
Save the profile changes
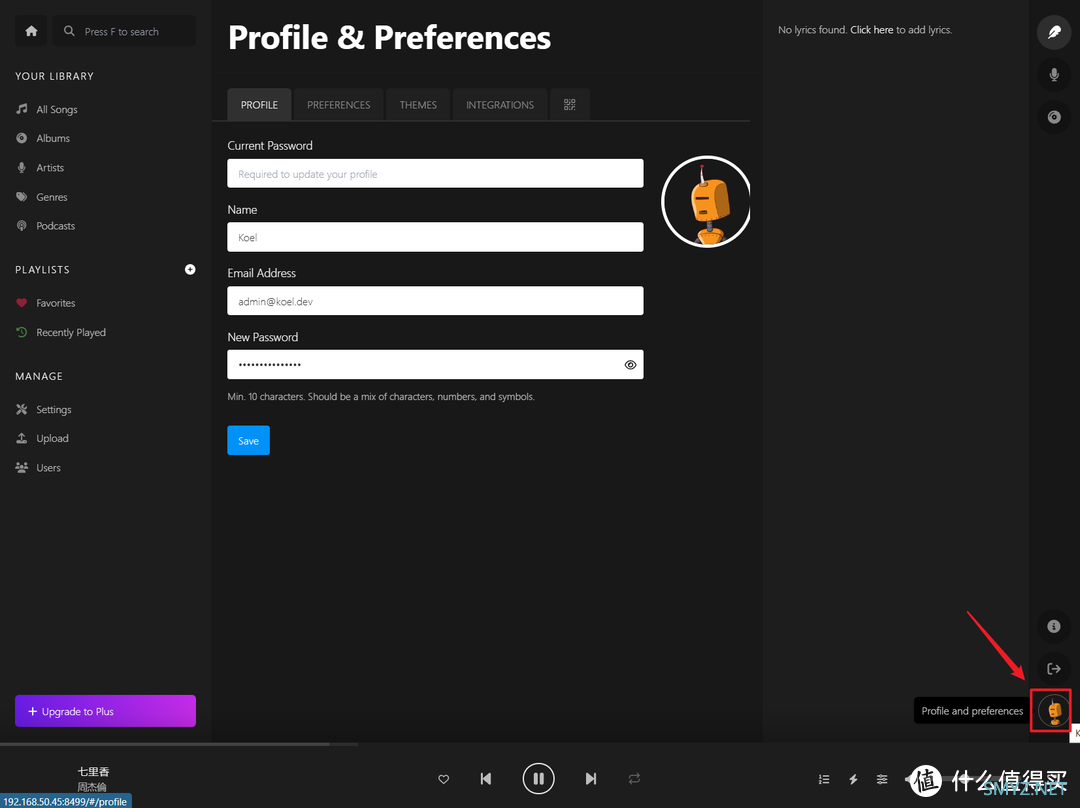(249, 440)
